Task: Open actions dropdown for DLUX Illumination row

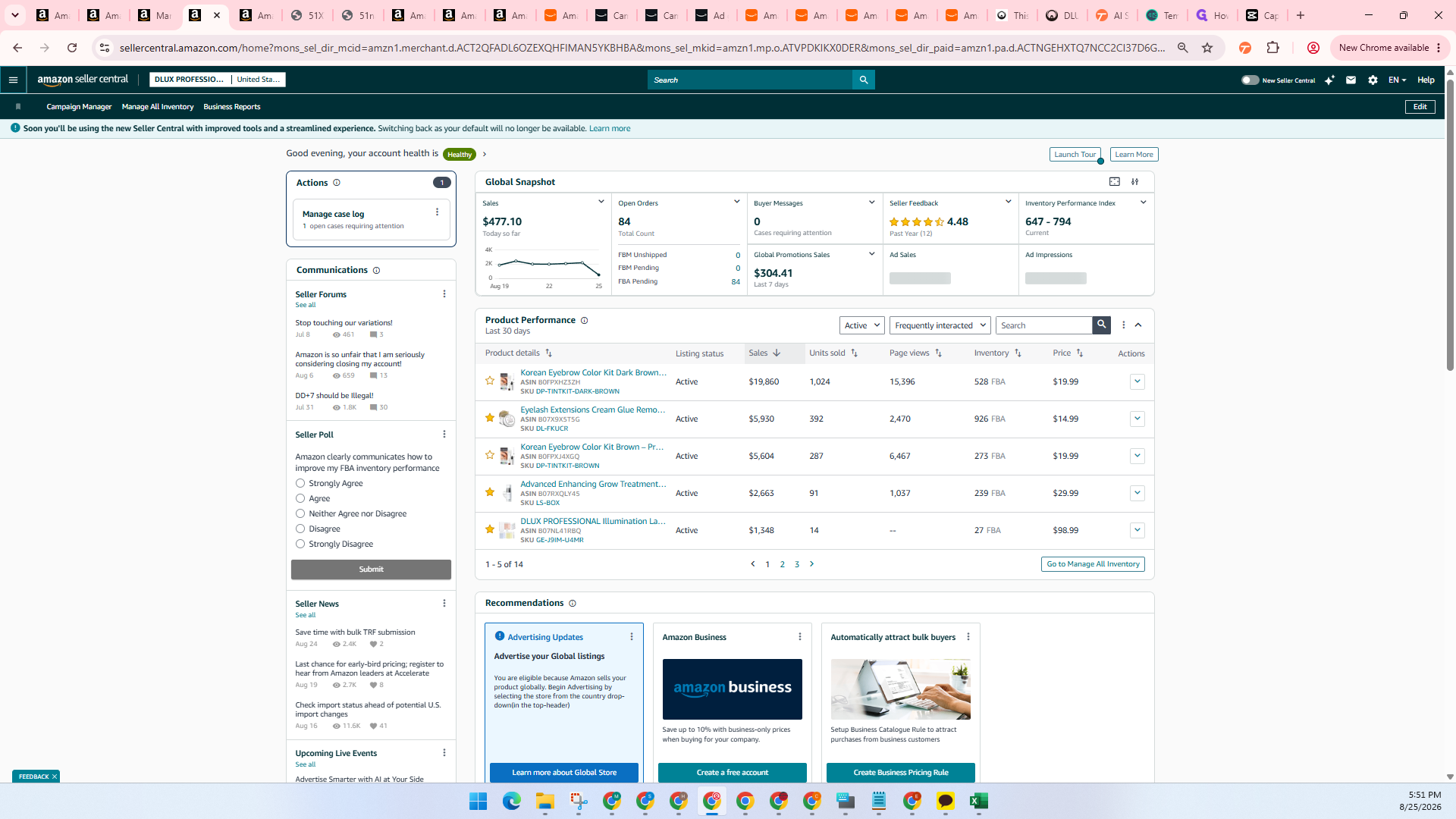Action: tap(1137, 530)
